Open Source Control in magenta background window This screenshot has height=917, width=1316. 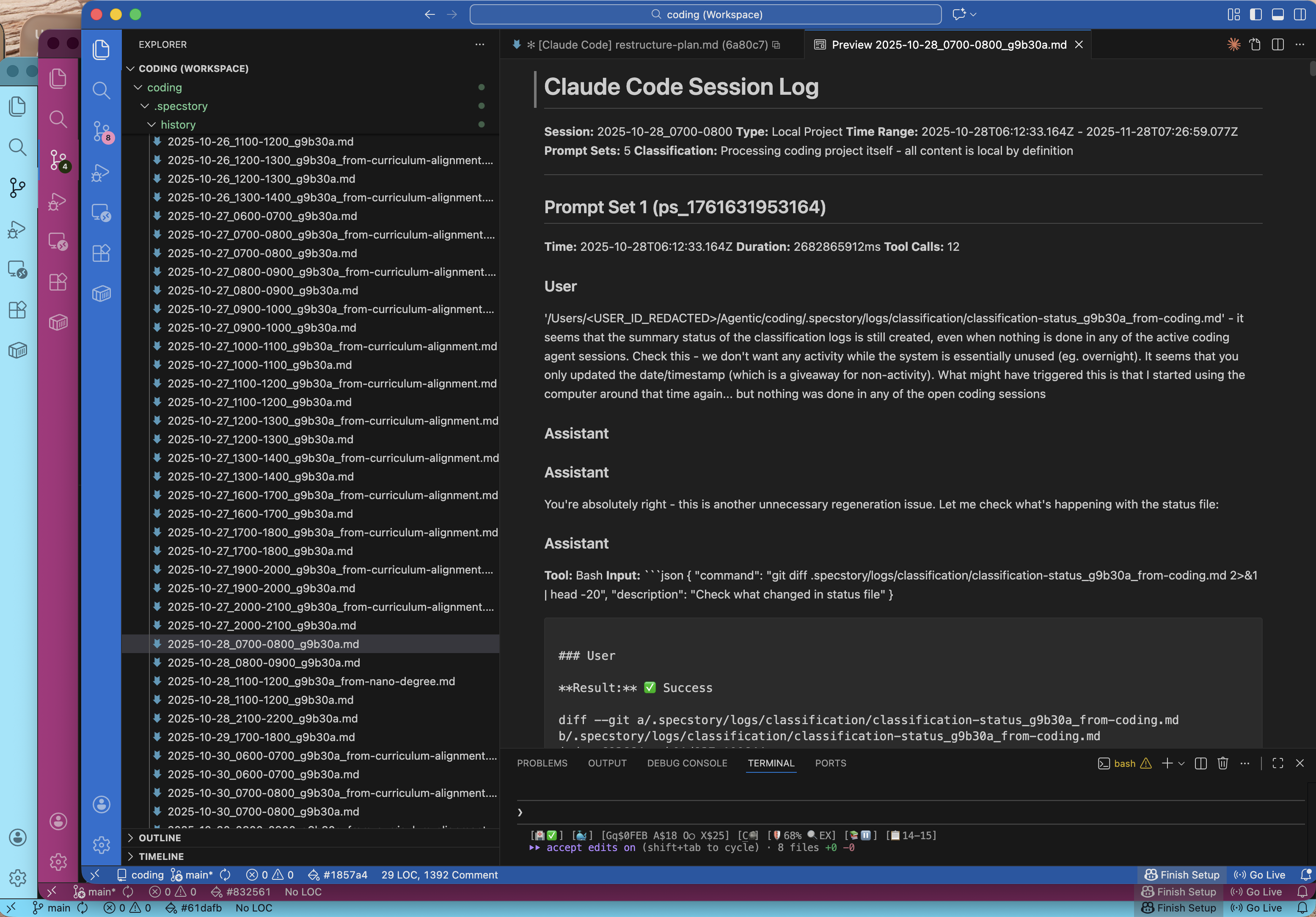[58, 160]
